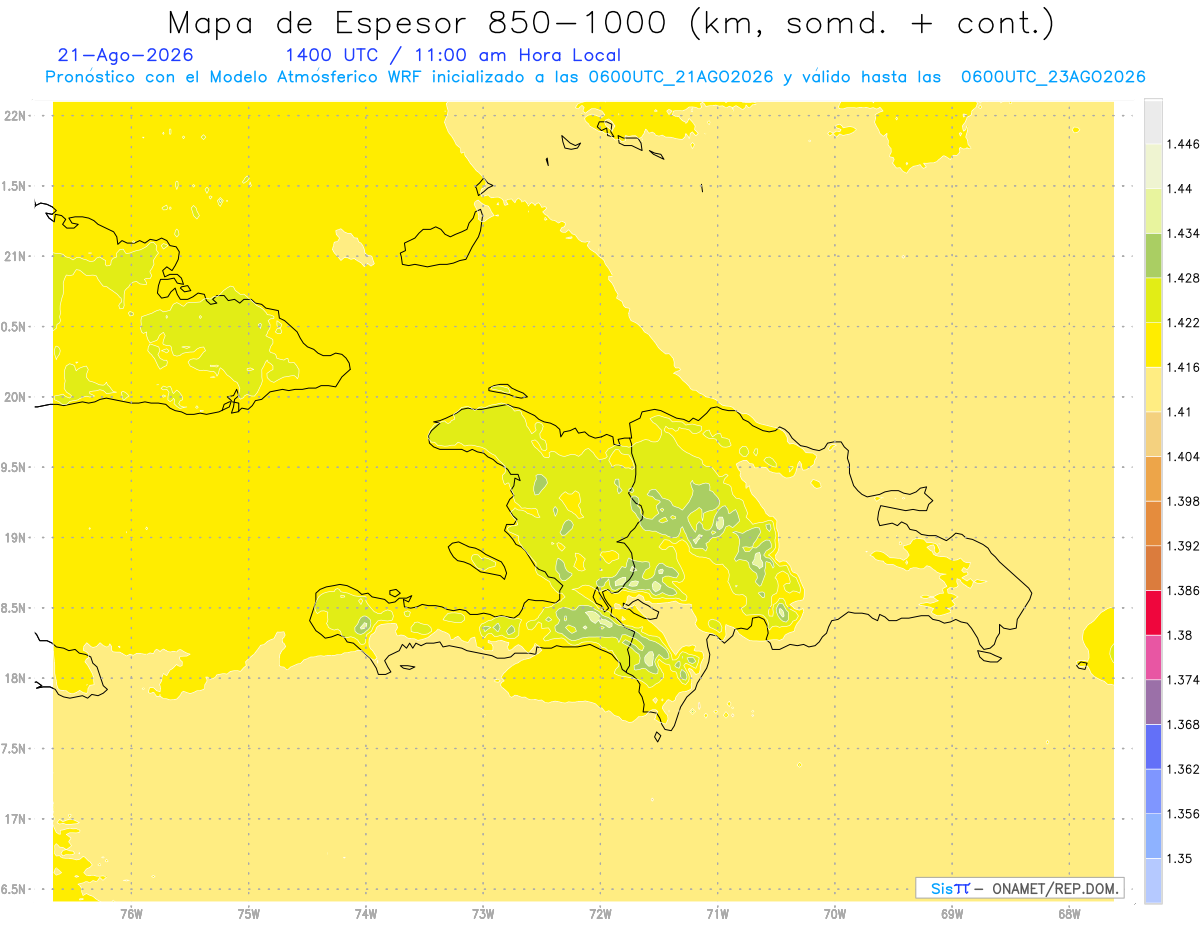Click the 0.5N latitude tick label
Viewport: 1200px width, 927px height.
(x=16, y=327)
